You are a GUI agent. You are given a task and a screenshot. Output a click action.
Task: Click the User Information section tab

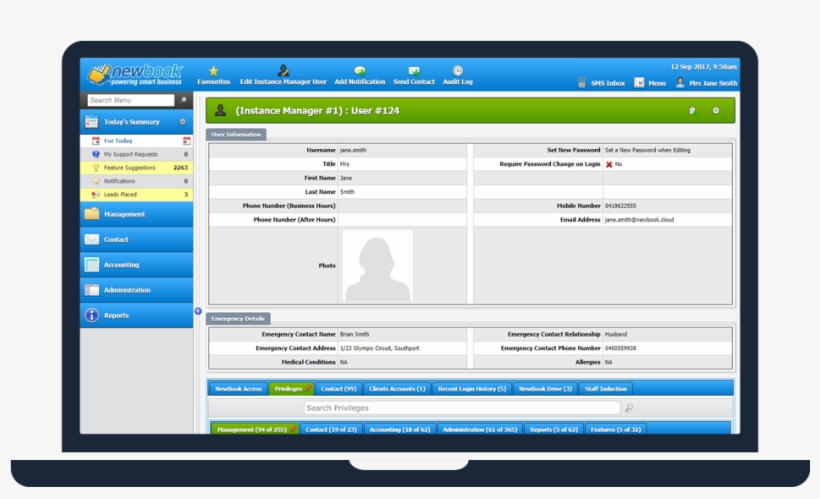click(236, 134)
